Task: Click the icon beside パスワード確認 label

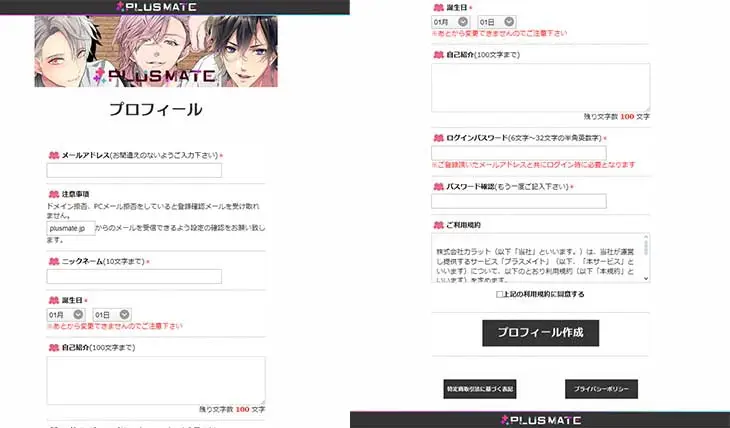Action: [x=439, y=187]
